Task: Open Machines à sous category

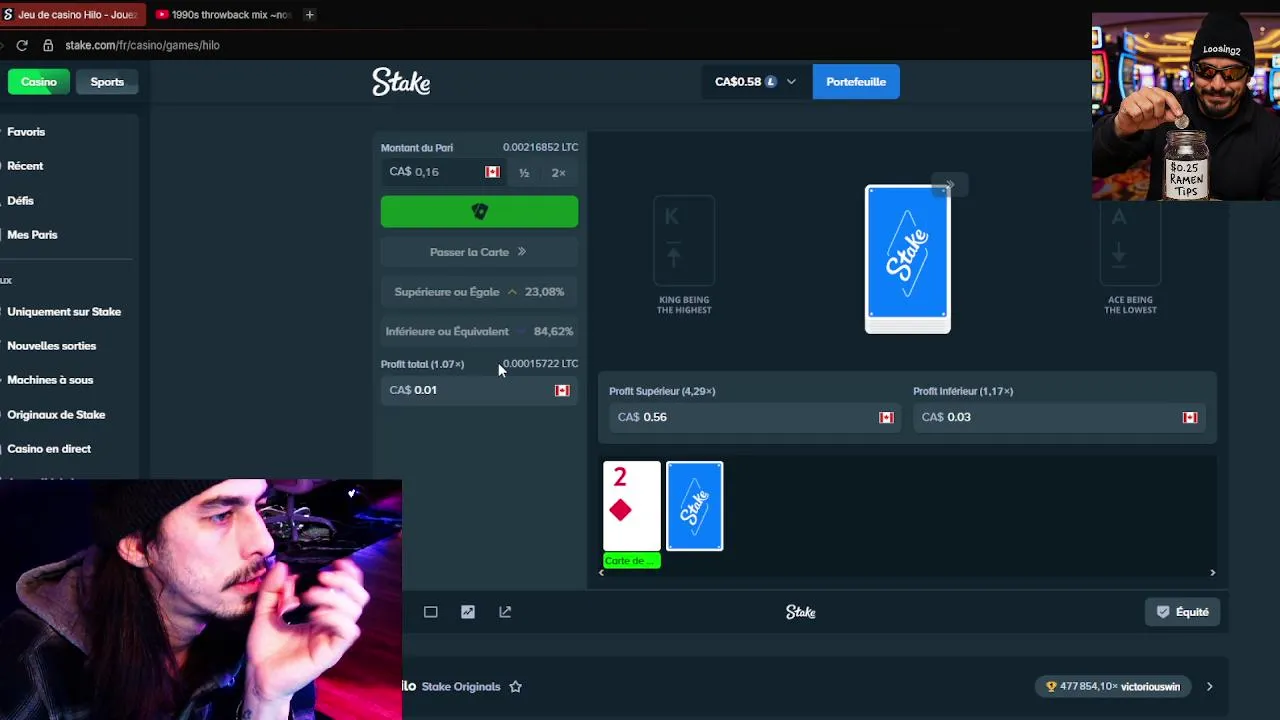Action: 50,380
